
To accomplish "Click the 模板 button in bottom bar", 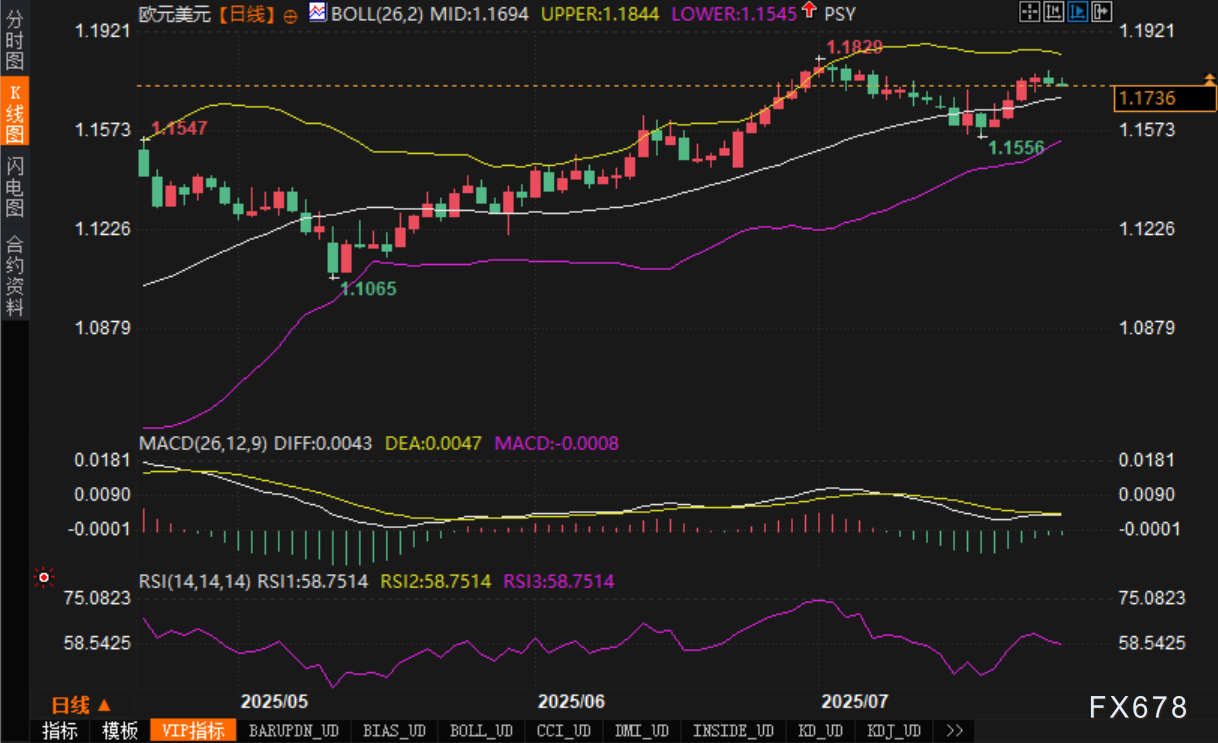I will 120,731.
